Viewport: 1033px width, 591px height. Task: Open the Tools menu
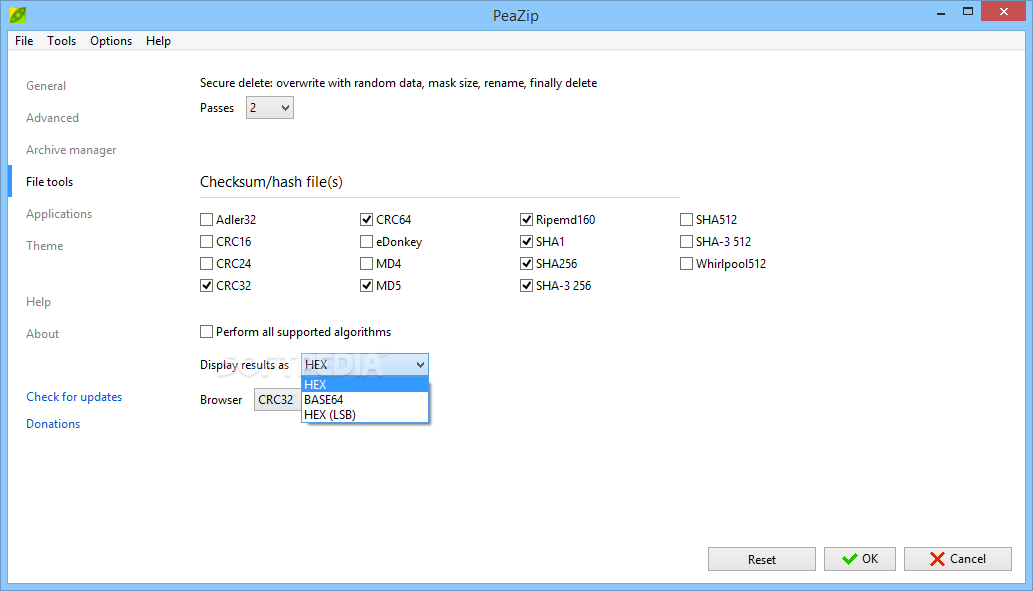[x=61, y=41]
